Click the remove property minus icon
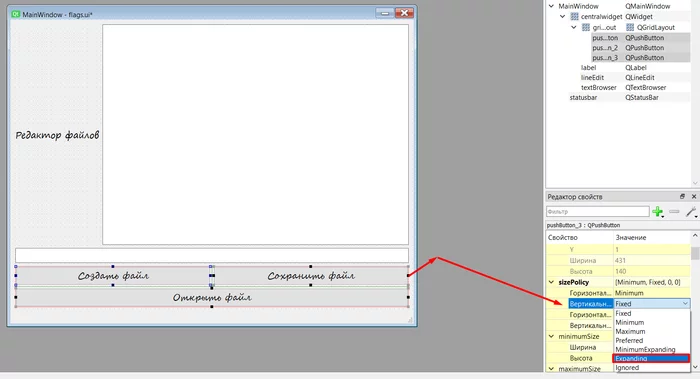Image resolution: width=700 pixels, height=379 pixels. pos(674,212)
